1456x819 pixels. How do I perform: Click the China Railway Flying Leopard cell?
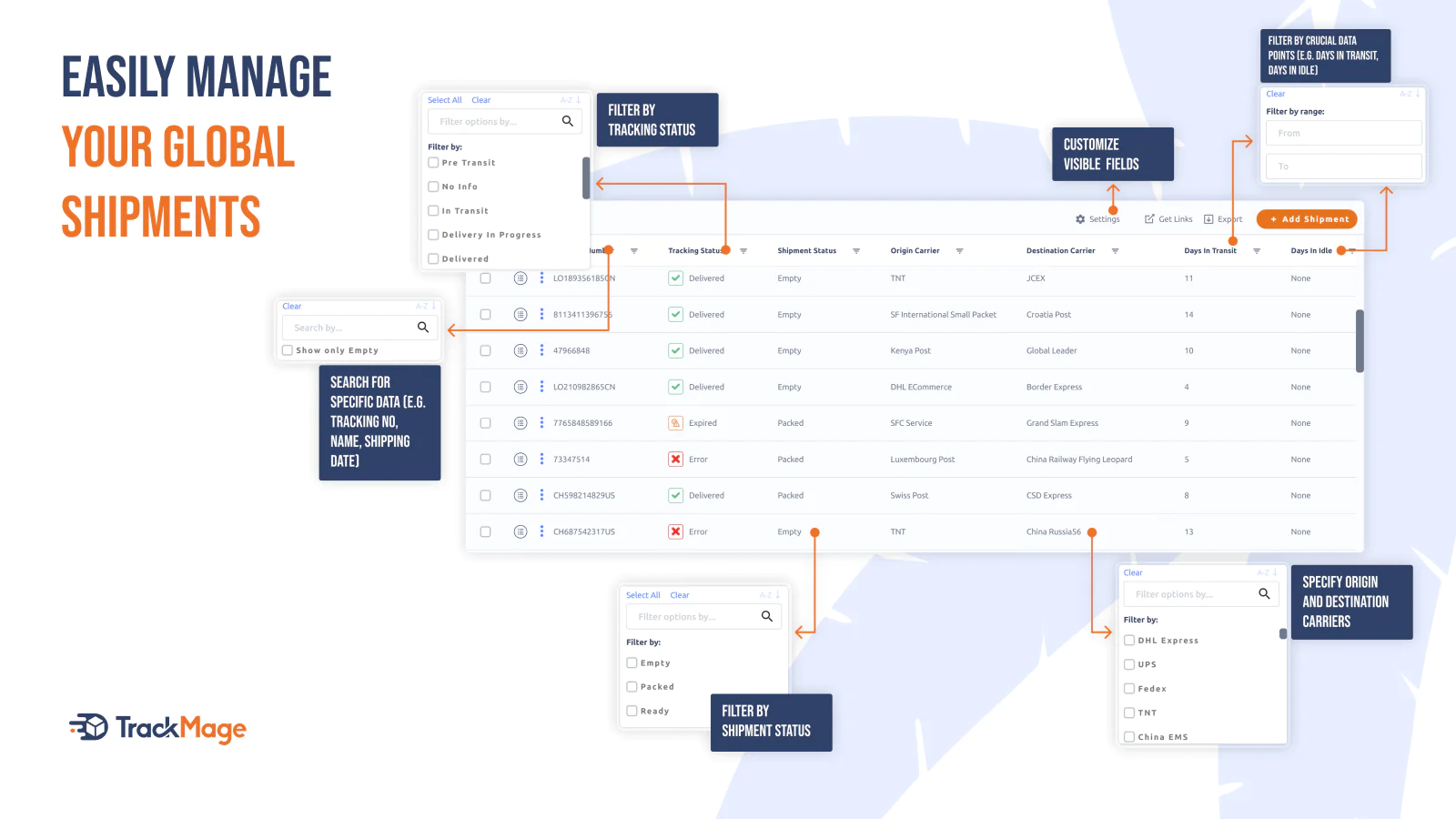(x=1079, y=460)
